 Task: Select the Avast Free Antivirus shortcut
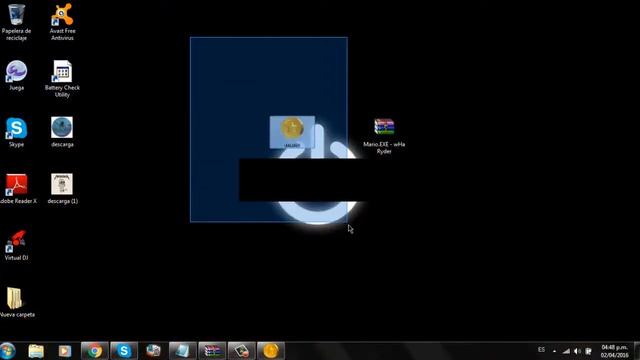[62, 21]
